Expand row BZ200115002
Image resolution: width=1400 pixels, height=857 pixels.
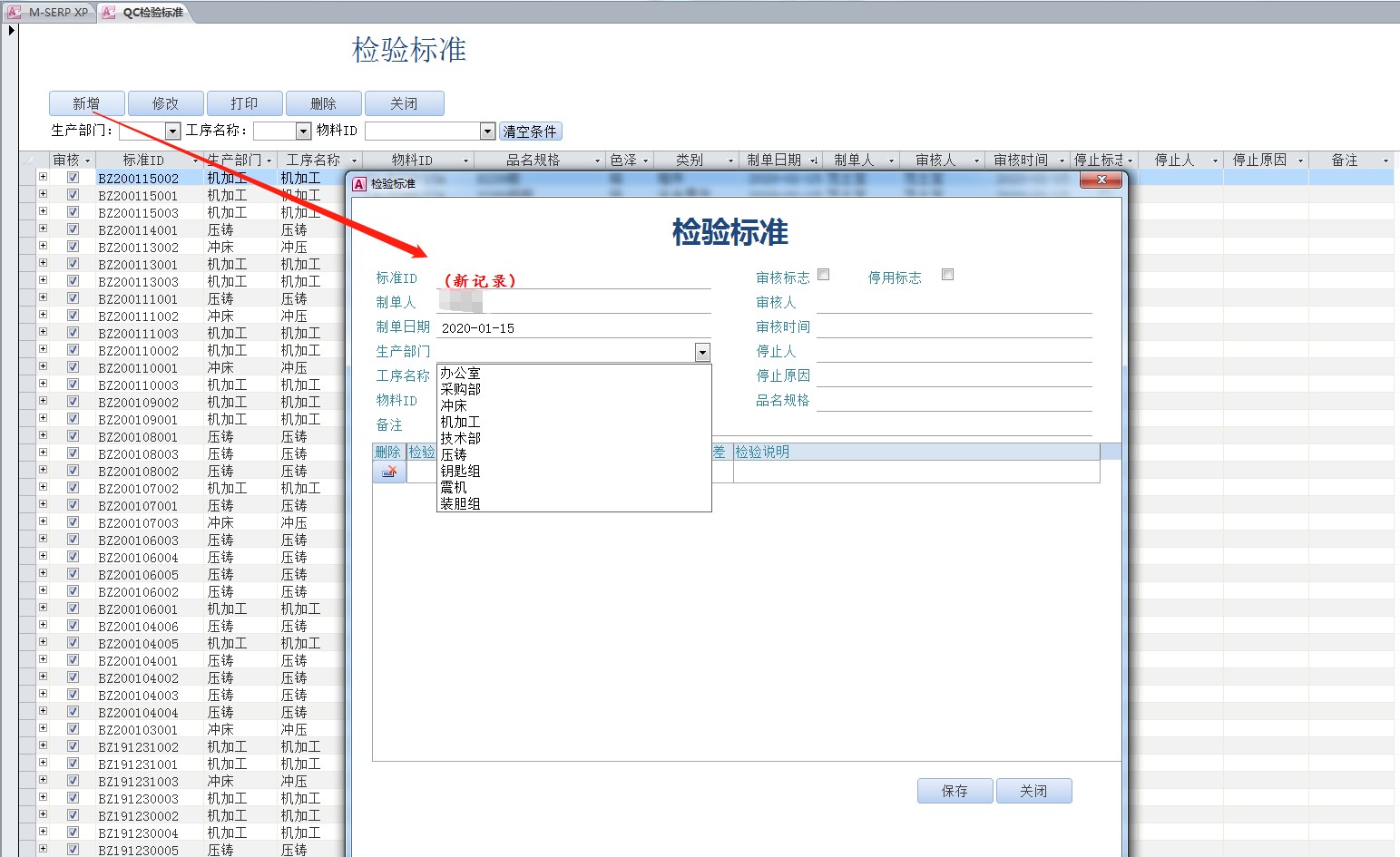[x=43, y=177]
